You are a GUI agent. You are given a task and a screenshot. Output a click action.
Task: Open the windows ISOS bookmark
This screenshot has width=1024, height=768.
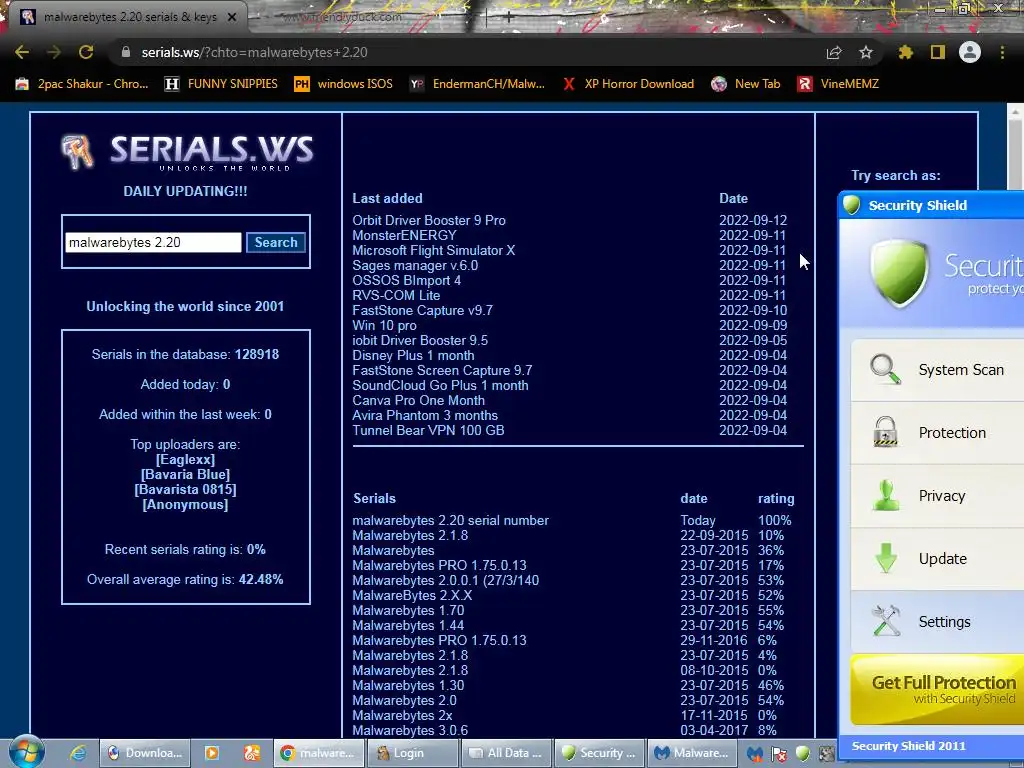344,84
